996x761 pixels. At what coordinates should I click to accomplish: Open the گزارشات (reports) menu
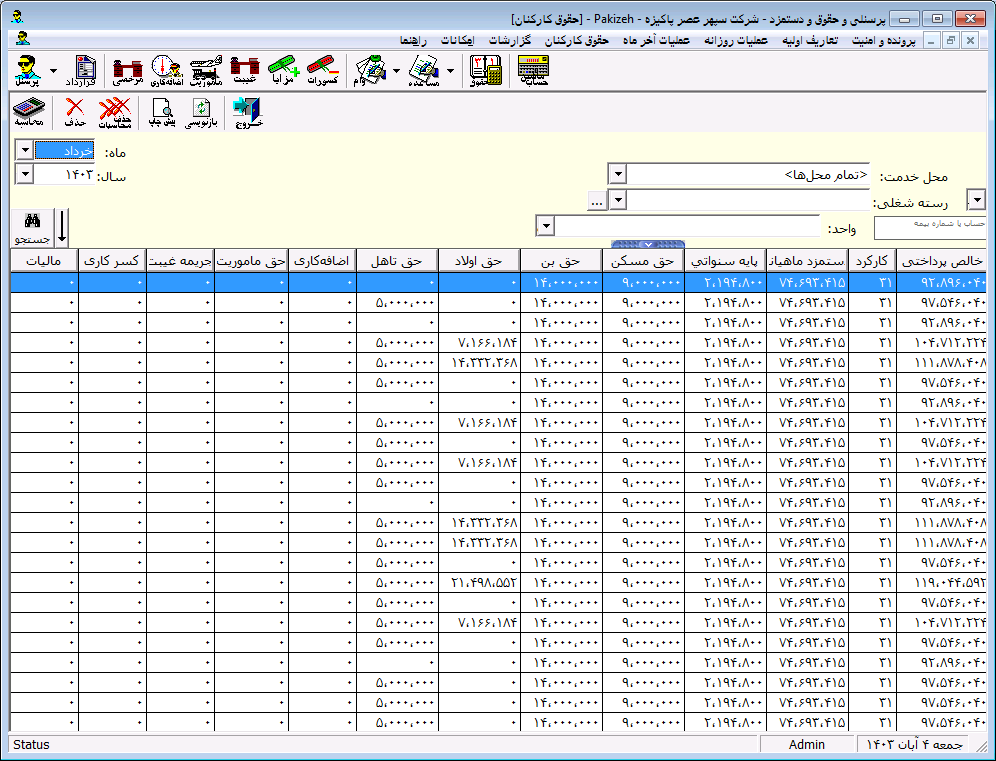(x=509, y=41)
